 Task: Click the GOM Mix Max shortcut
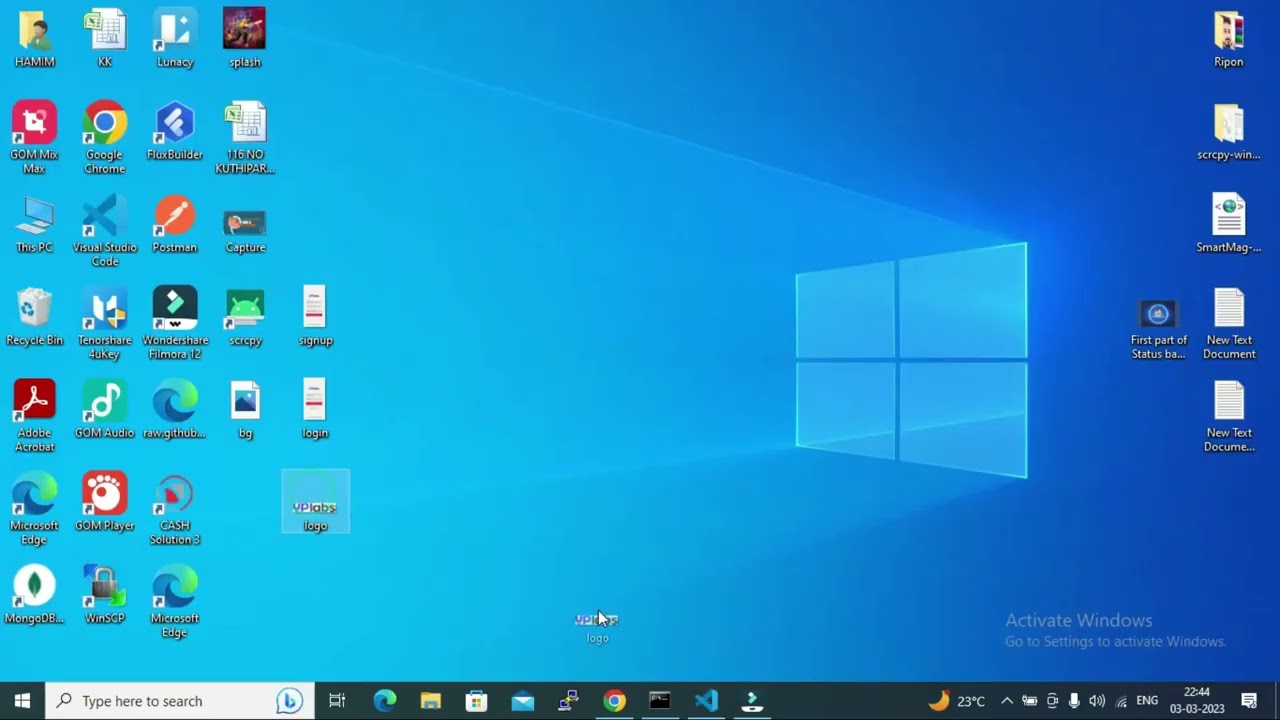coord(34,138)
